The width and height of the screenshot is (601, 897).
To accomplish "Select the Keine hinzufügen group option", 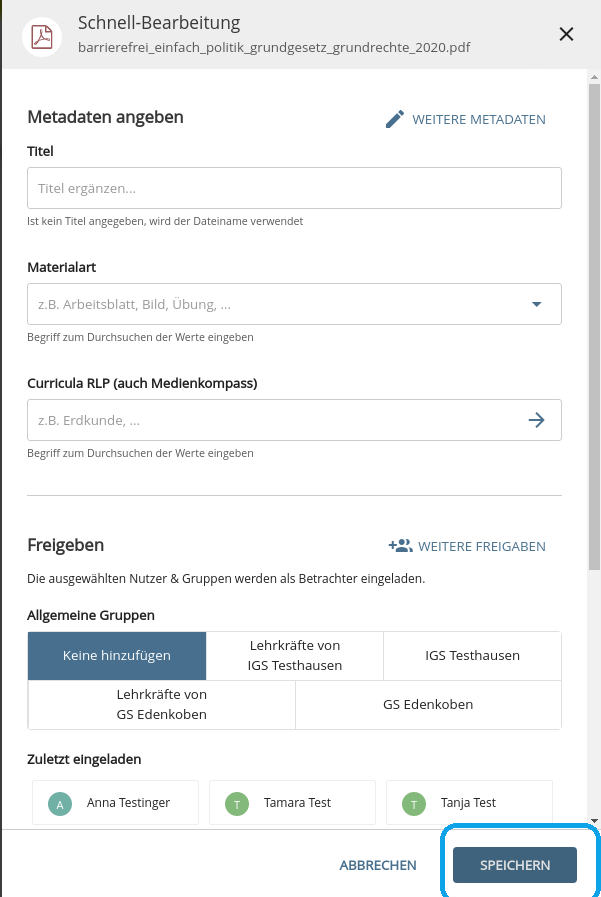I will click(x=117, y=656).
